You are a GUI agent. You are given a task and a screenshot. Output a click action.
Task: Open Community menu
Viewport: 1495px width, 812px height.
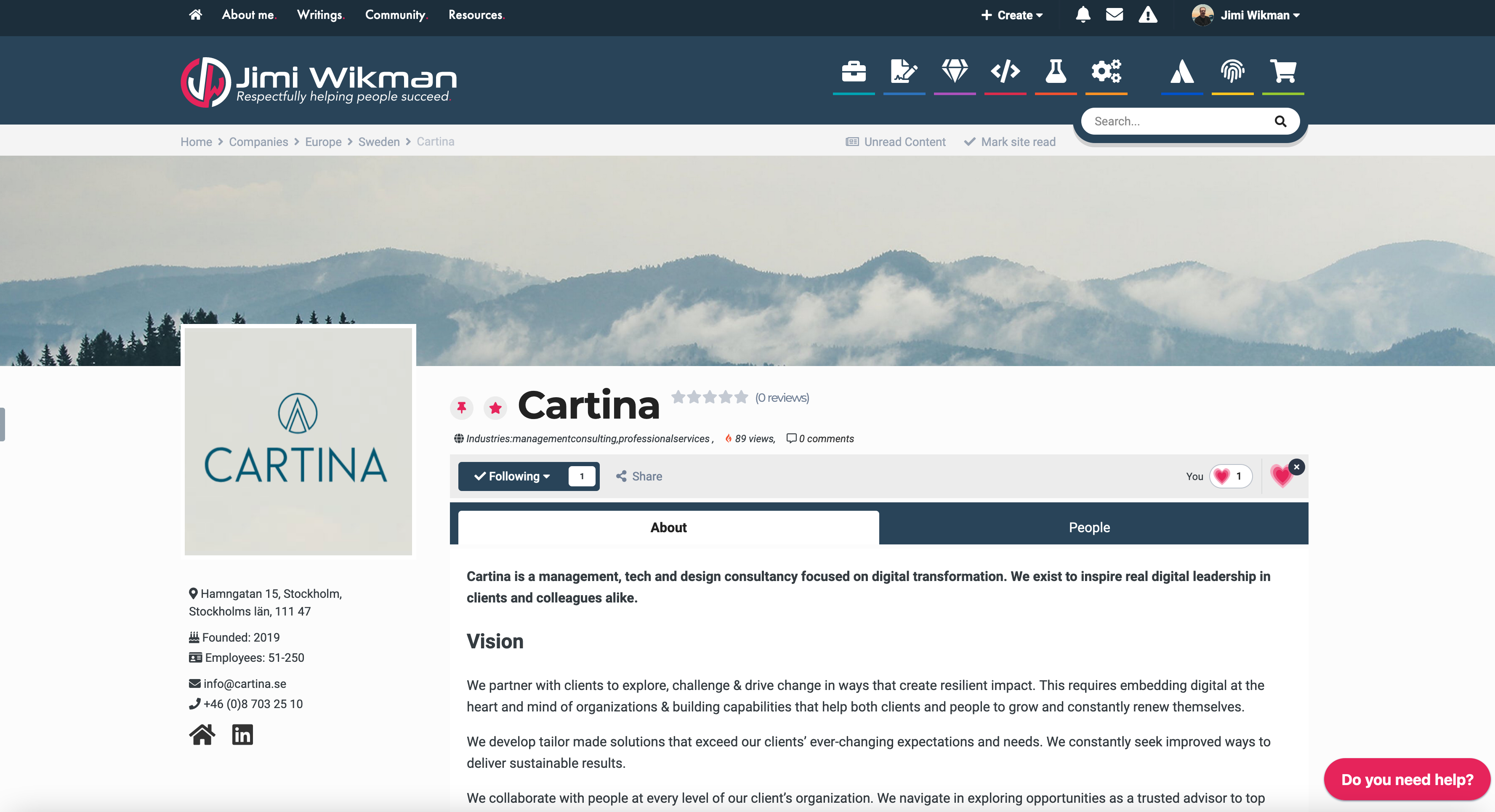tap(396, 15)
